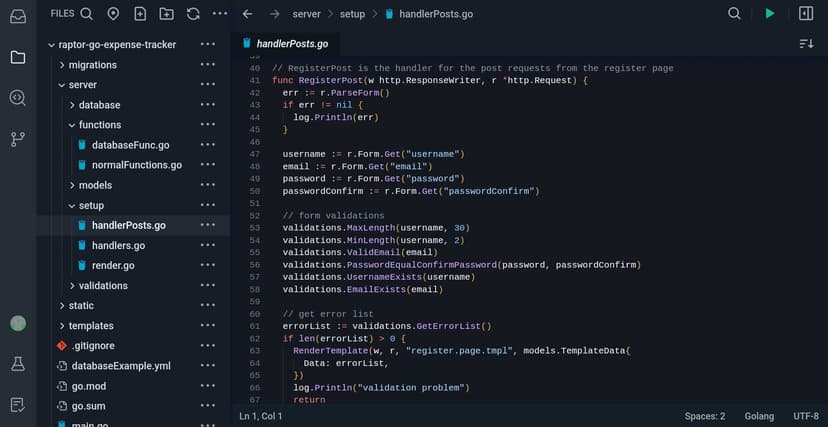
Task: Collapse the server folder
Action: (62, 85)
